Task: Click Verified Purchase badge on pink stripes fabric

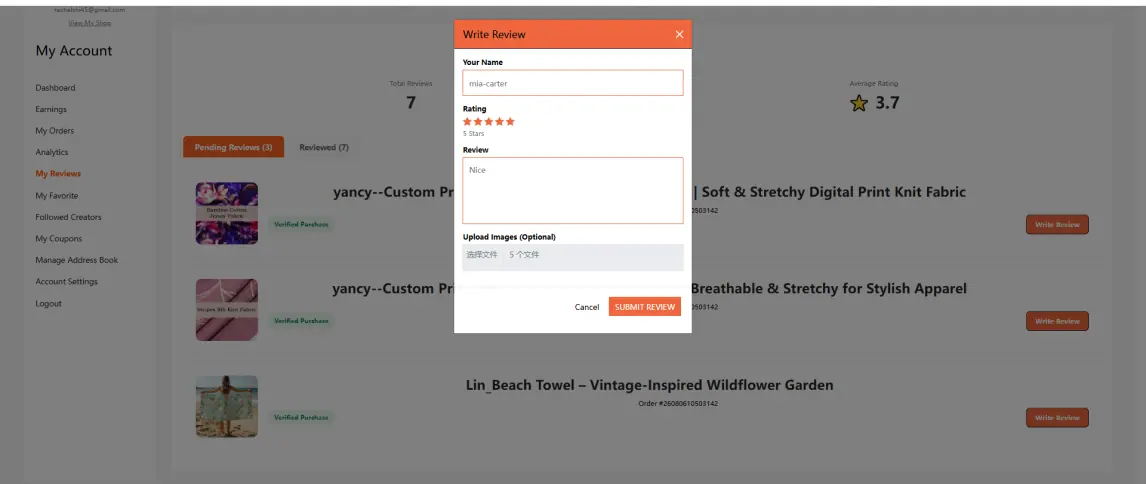Action: [x=301, y=320]
